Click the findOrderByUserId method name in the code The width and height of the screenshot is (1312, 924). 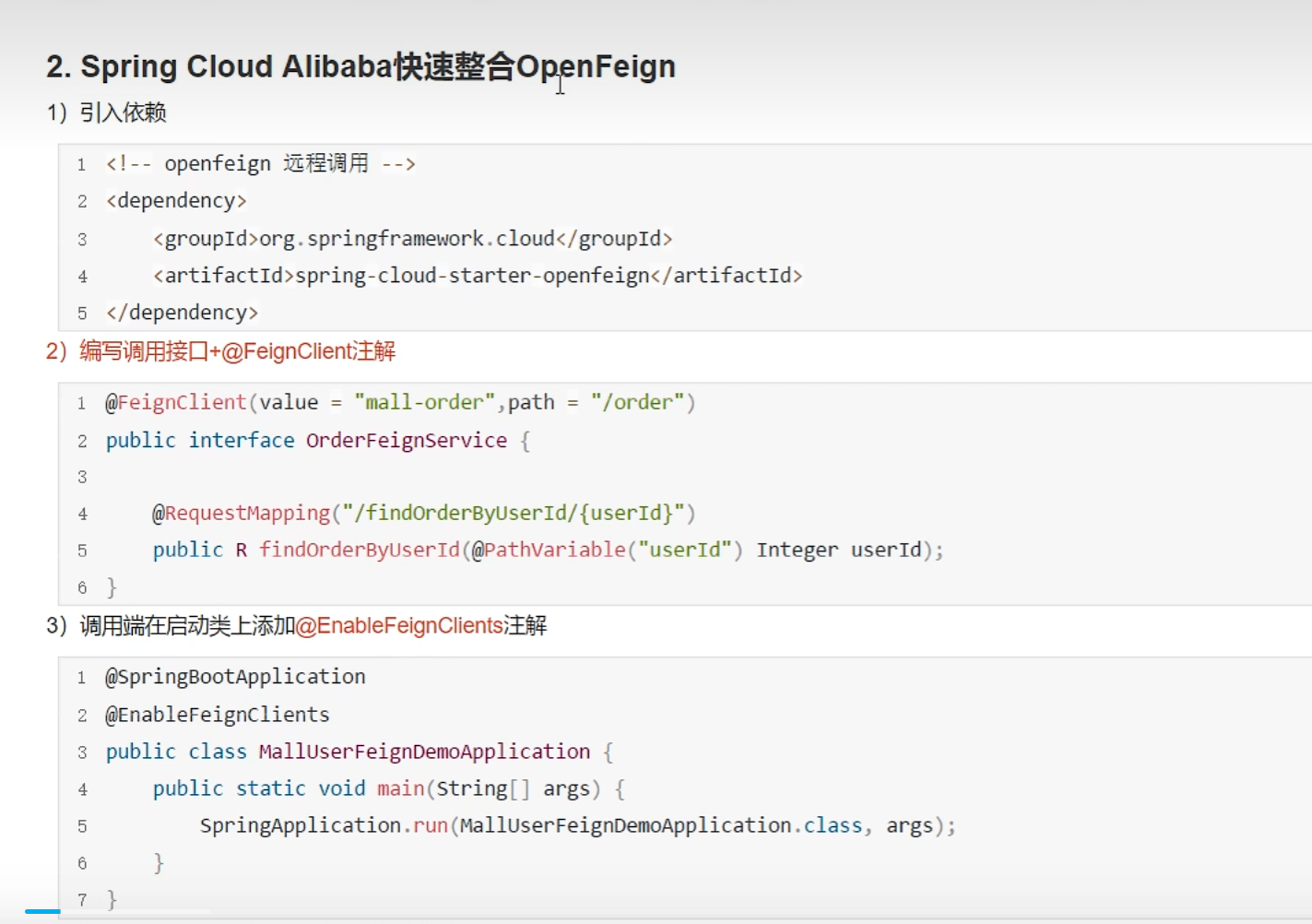click(x=359, y=550)
